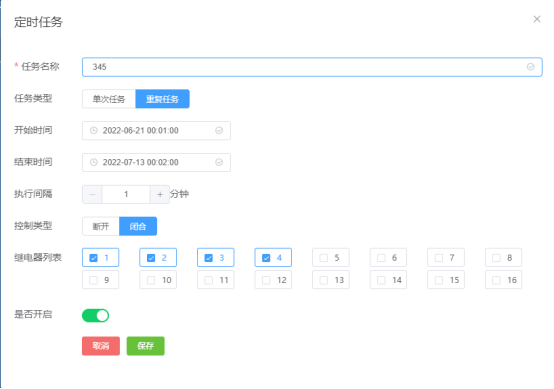Screen dimensions: 554x389
Task: Select 闭合 control type
Action: (138, 226)
